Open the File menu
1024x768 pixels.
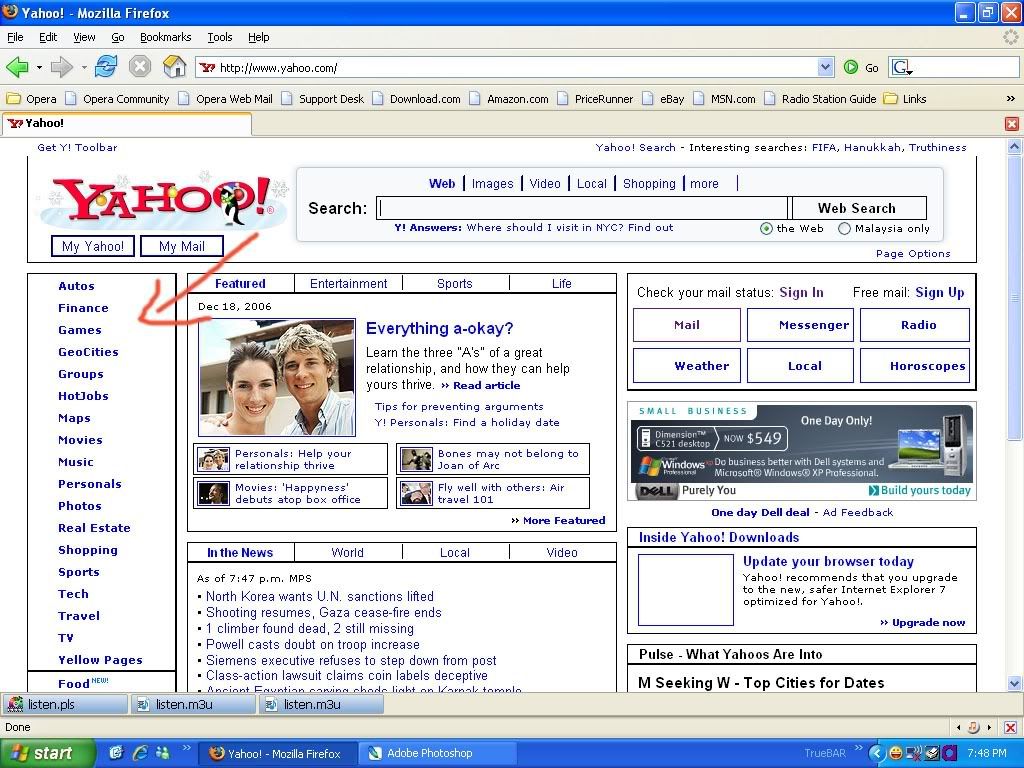click(15, 37)
